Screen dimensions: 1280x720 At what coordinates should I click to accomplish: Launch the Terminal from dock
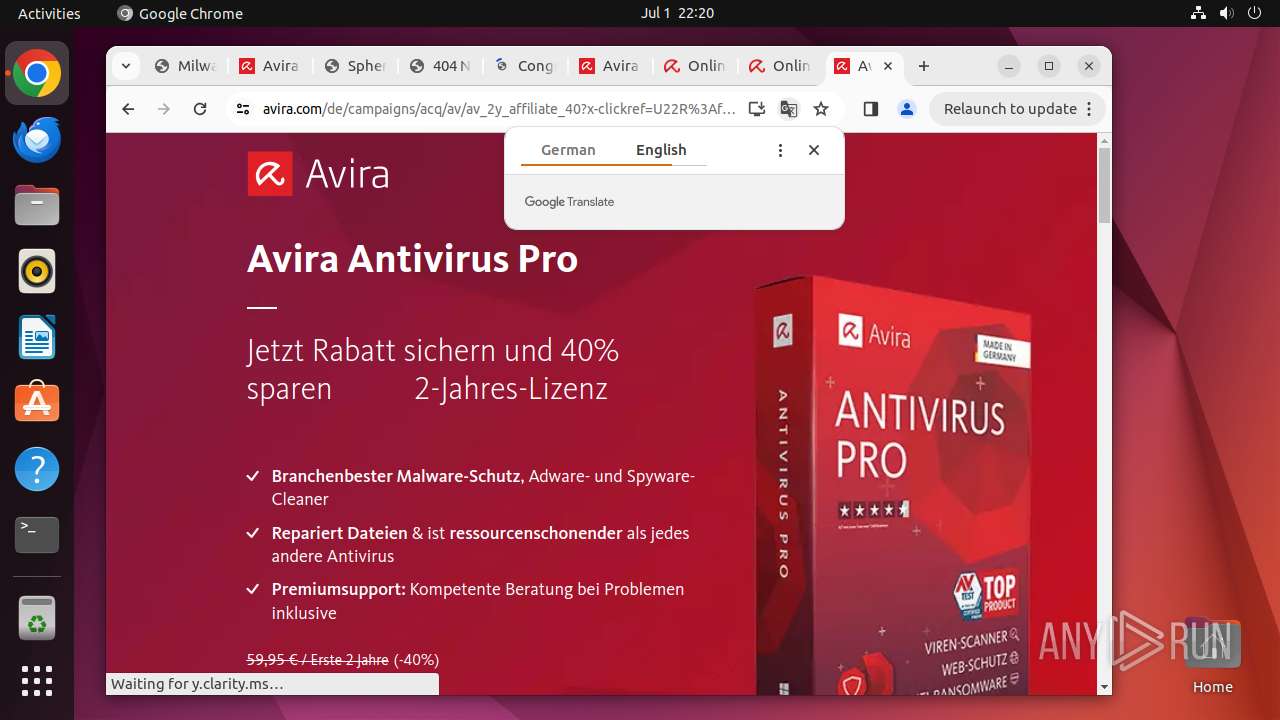[37, 535]
